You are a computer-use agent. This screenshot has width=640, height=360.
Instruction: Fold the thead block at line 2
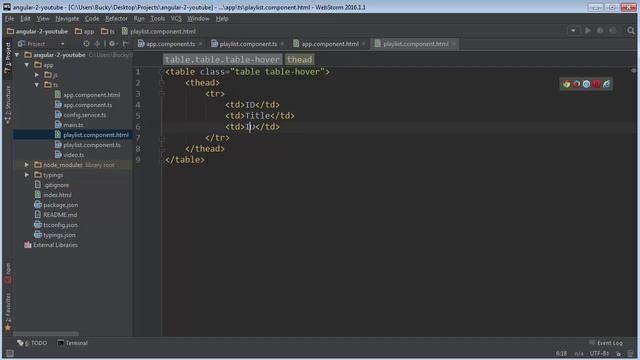[162, 83]
